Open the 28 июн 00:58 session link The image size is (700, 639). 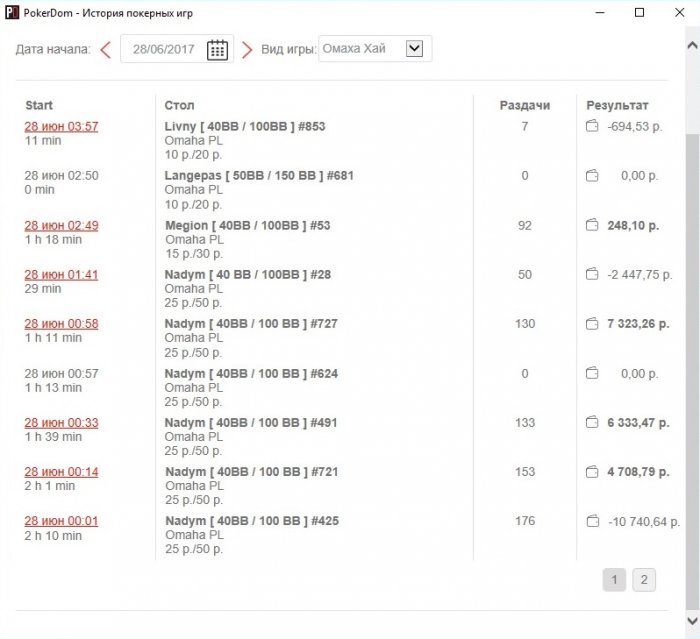tap(61, 323)
